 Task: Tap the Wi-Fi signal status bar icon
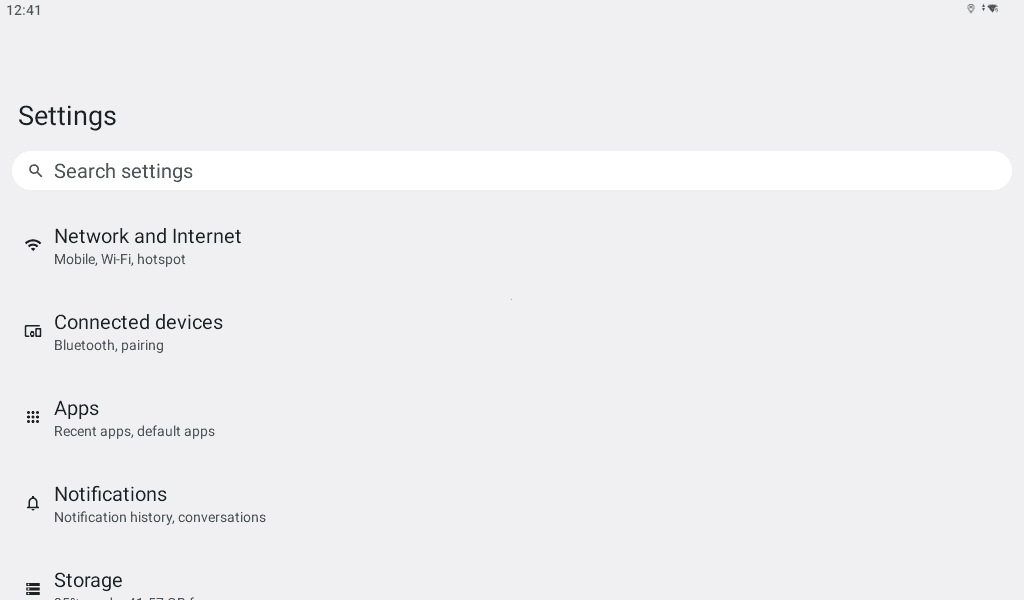point(992,9)
